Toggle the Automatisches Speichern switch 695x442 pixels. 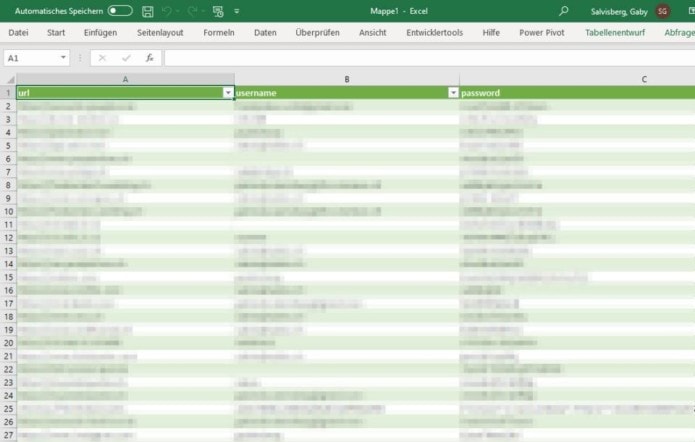coord(120,11)
